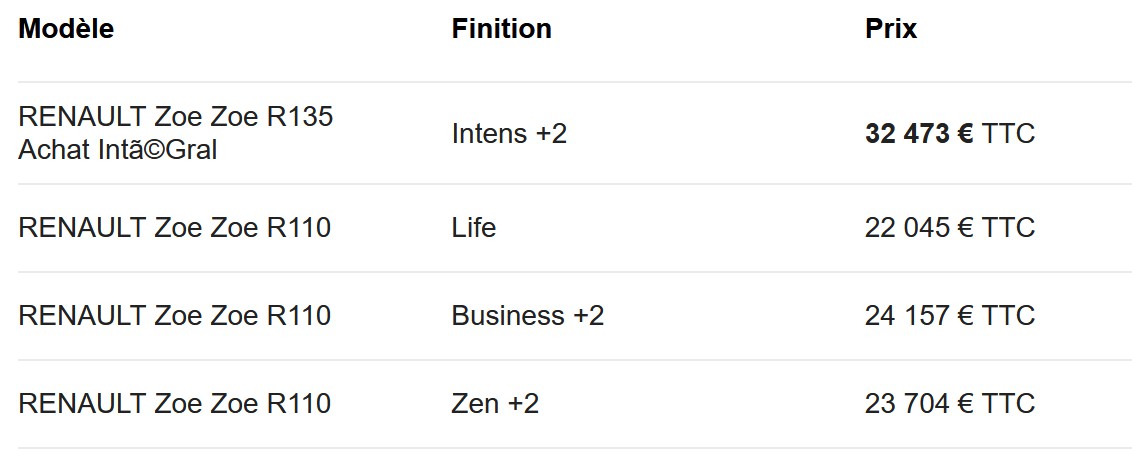
Task: Click the model name in Business +2 row
Action: point(174,316)
